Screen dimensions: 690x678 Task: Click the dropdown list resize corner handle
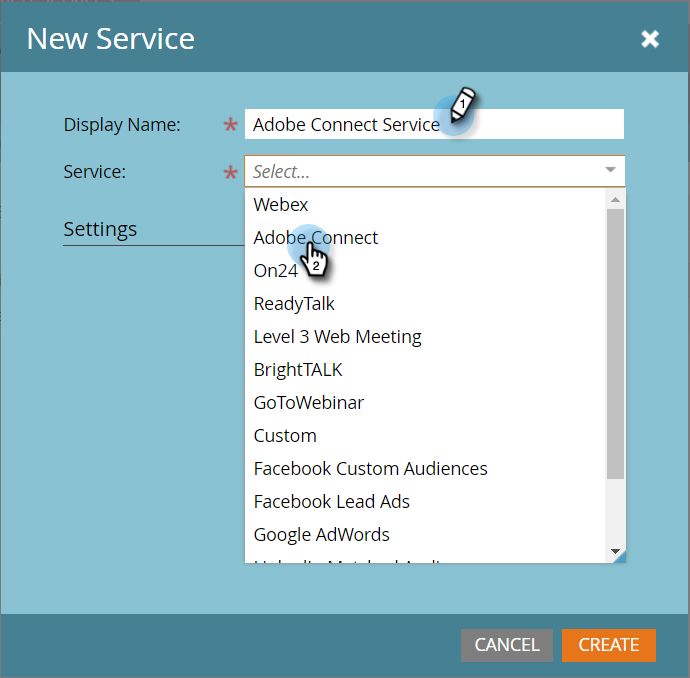point(620,557)
